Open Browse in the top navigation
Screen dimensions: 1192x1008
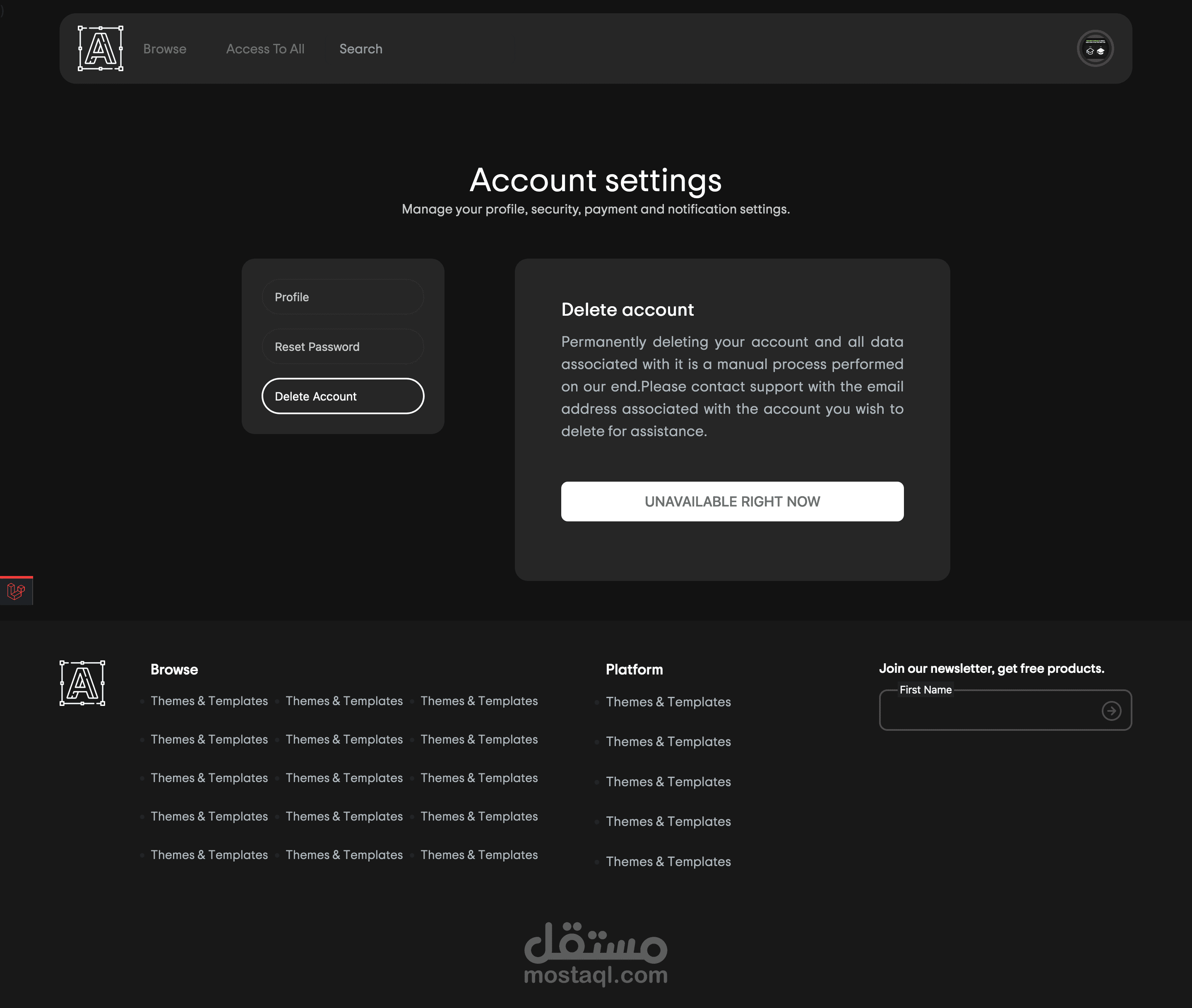(x=165, y=49)
